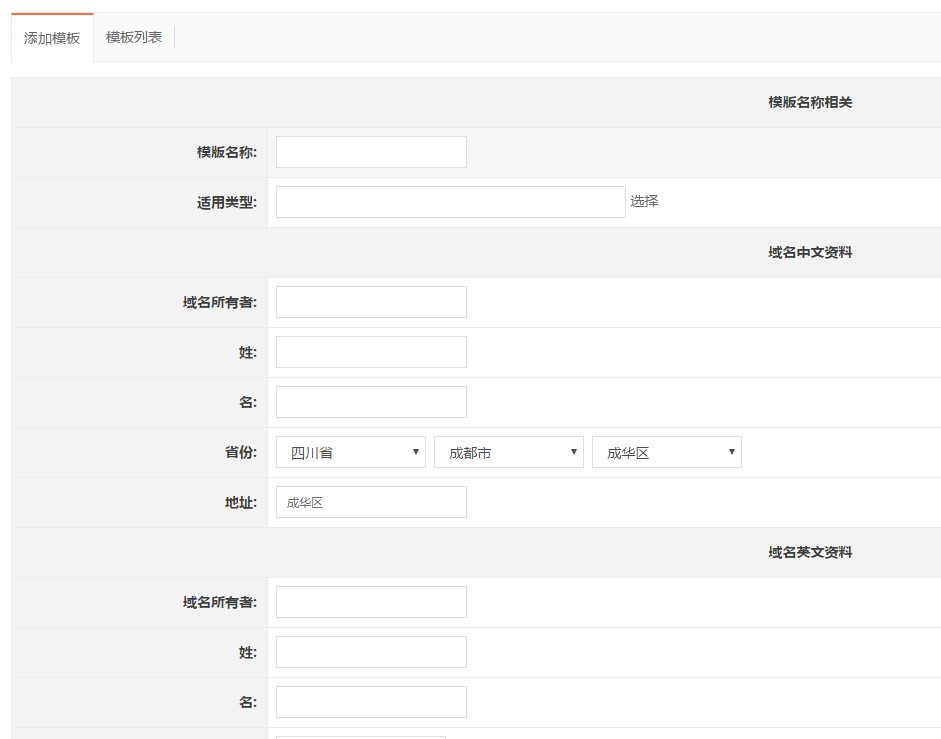
Task: Click English section 域名所有者 input
Action: (x=371, y=602)
